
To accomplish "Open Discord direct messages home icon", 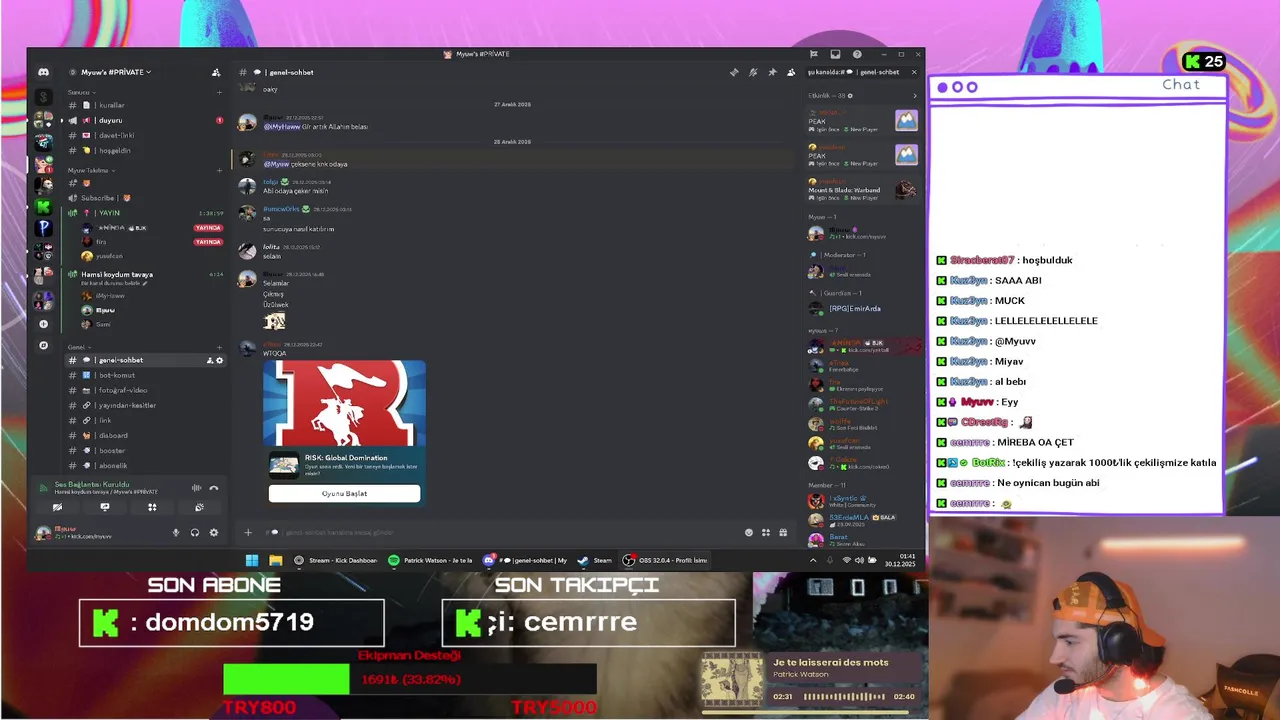I will click(43, 72).
